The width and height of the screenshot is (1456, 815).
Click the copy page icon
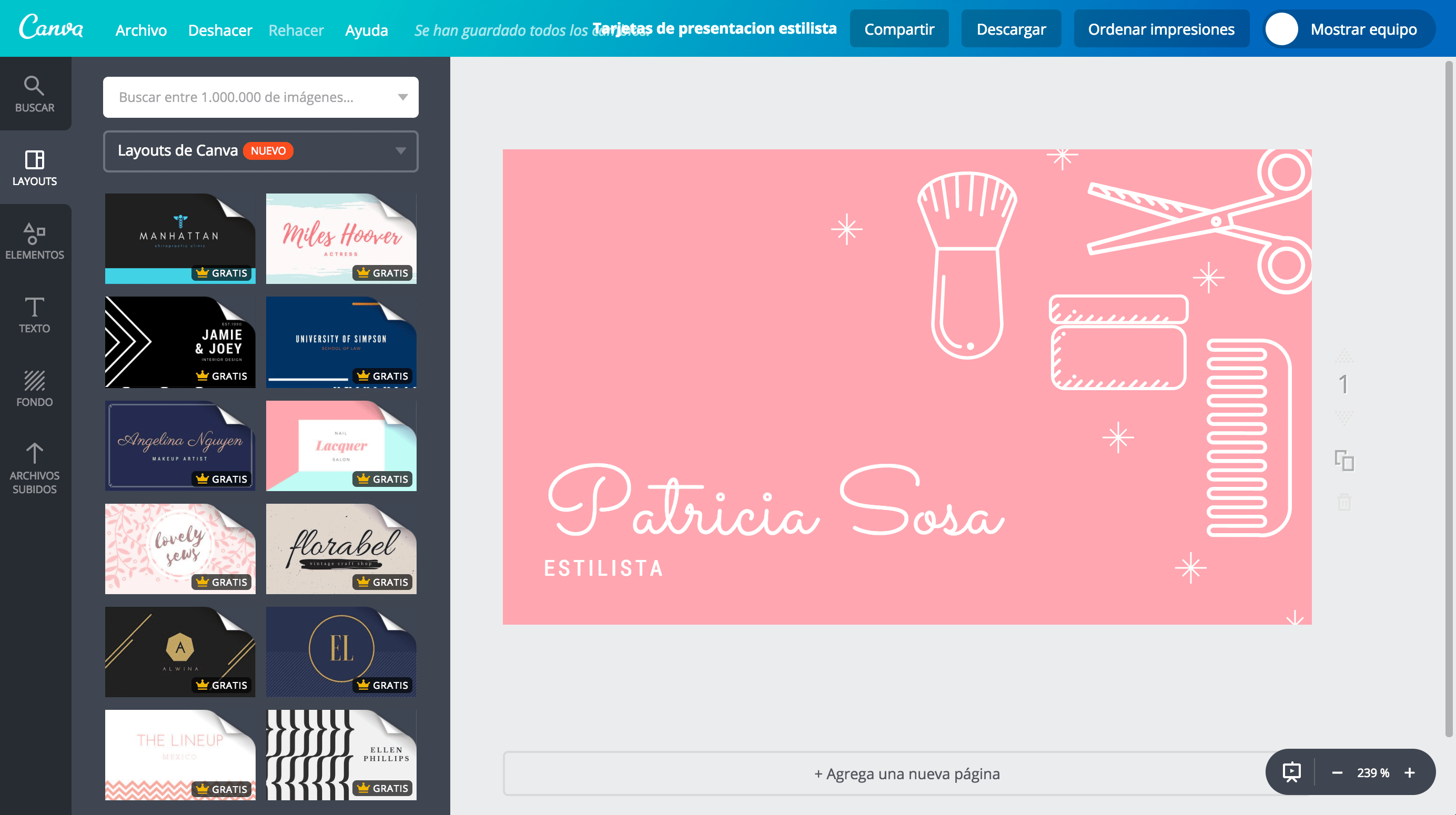point(1344,461)
